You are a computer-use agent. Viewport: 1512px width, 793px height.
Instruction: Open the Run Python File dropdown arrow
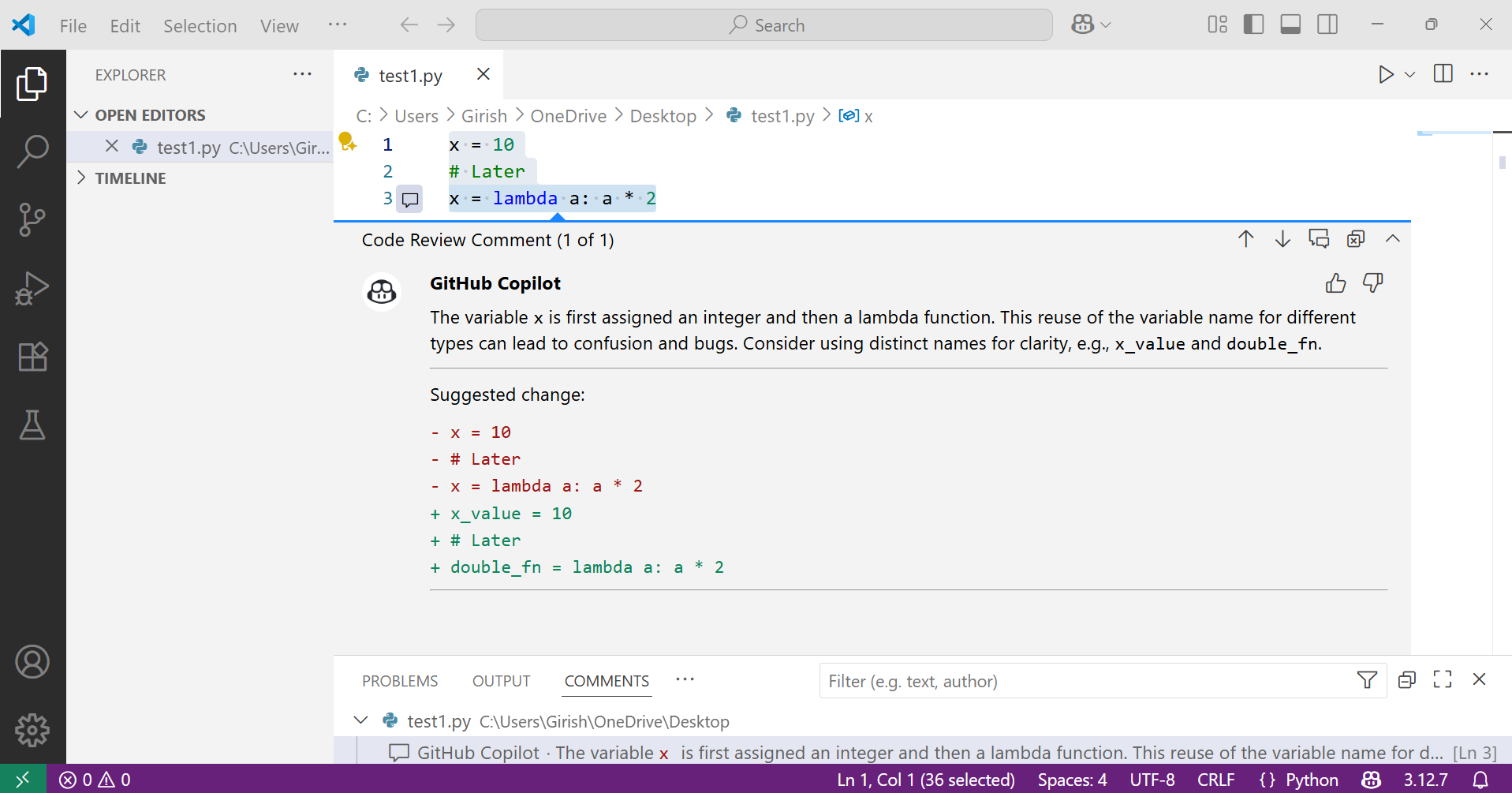[x=1410, y=74]
